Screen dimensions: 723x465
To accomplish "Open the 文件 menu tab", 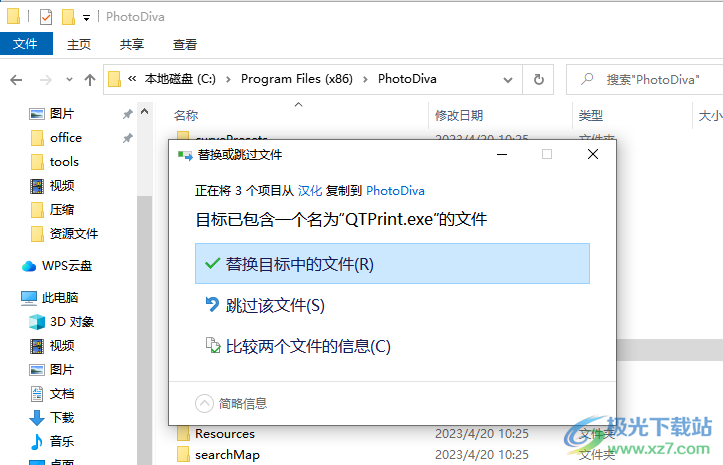I will 26,44.
